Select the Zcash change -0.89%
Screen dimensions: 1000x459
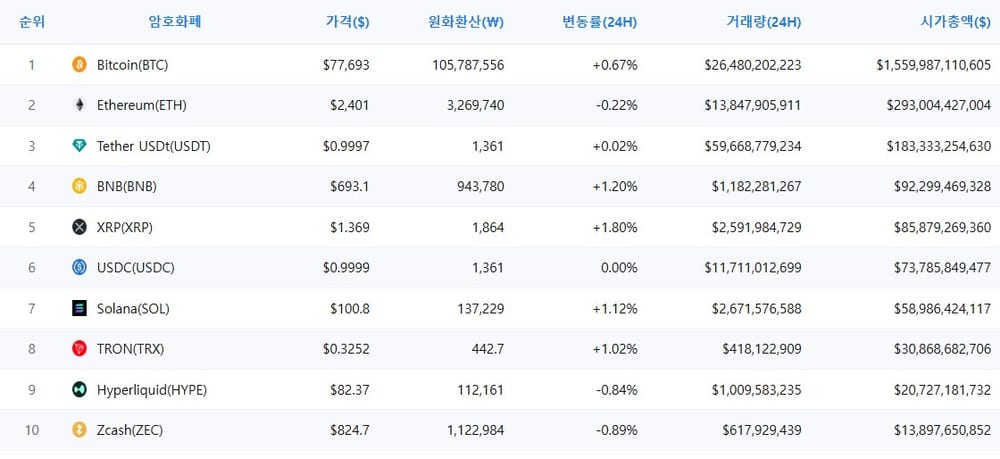[x=617, y=430]
